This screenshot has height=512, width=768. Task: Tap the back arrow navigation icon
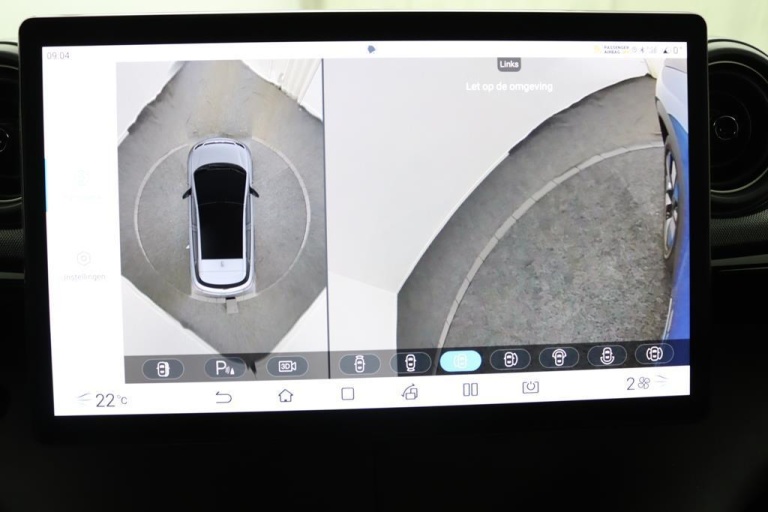coord(223,397)
